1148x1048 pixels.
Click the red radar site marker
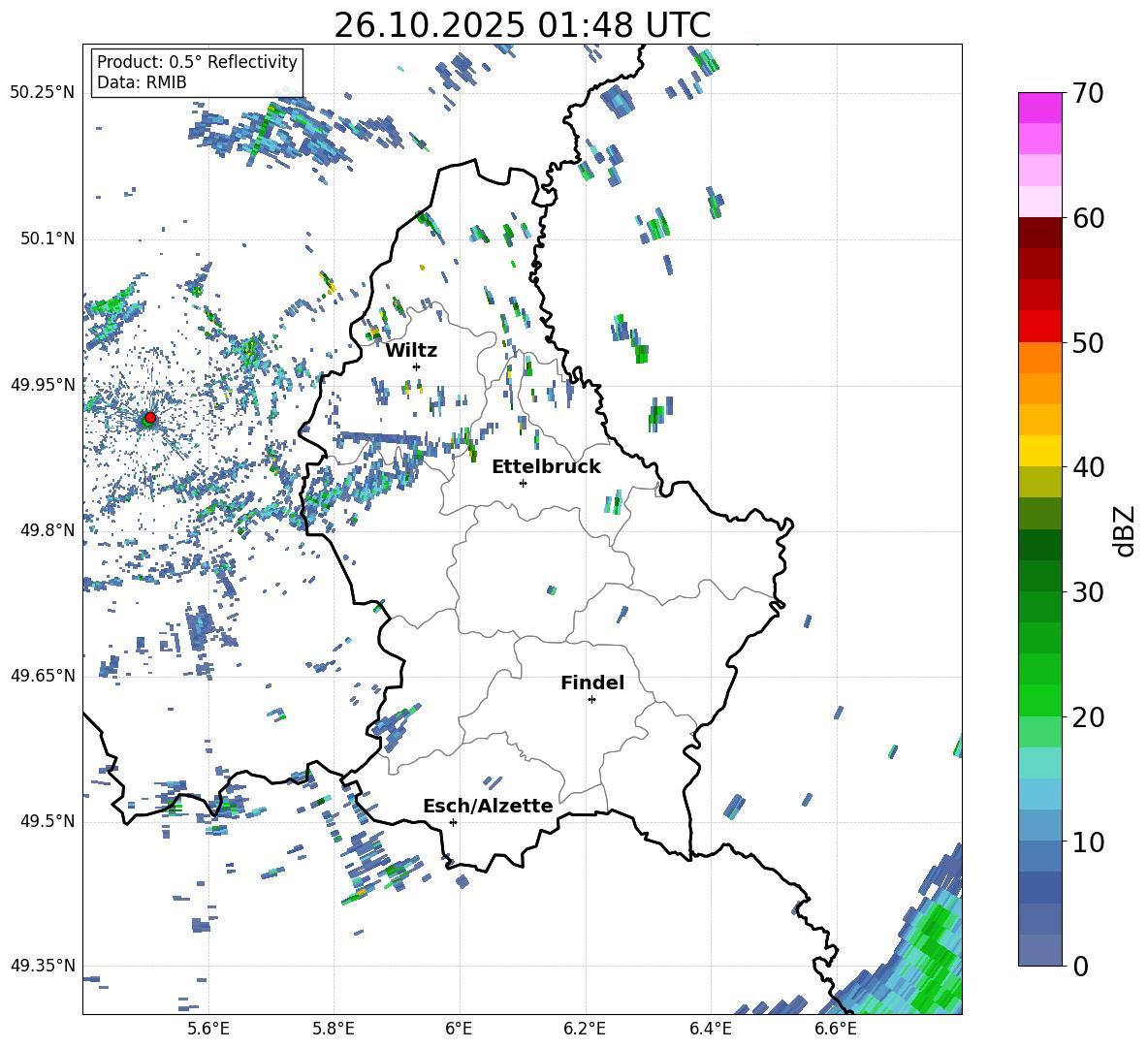tap(149, 418)
